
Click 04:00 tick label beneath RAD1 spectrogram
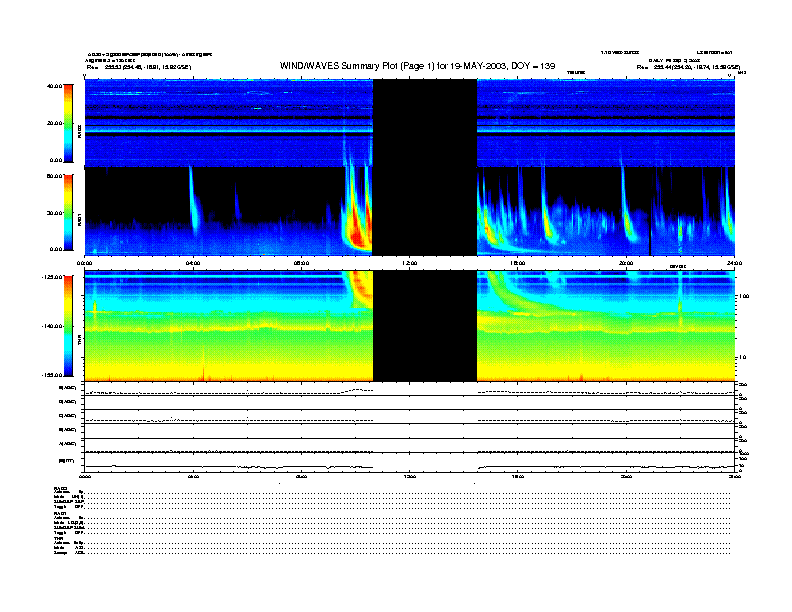pyautogui.click(x=193, y=263)
